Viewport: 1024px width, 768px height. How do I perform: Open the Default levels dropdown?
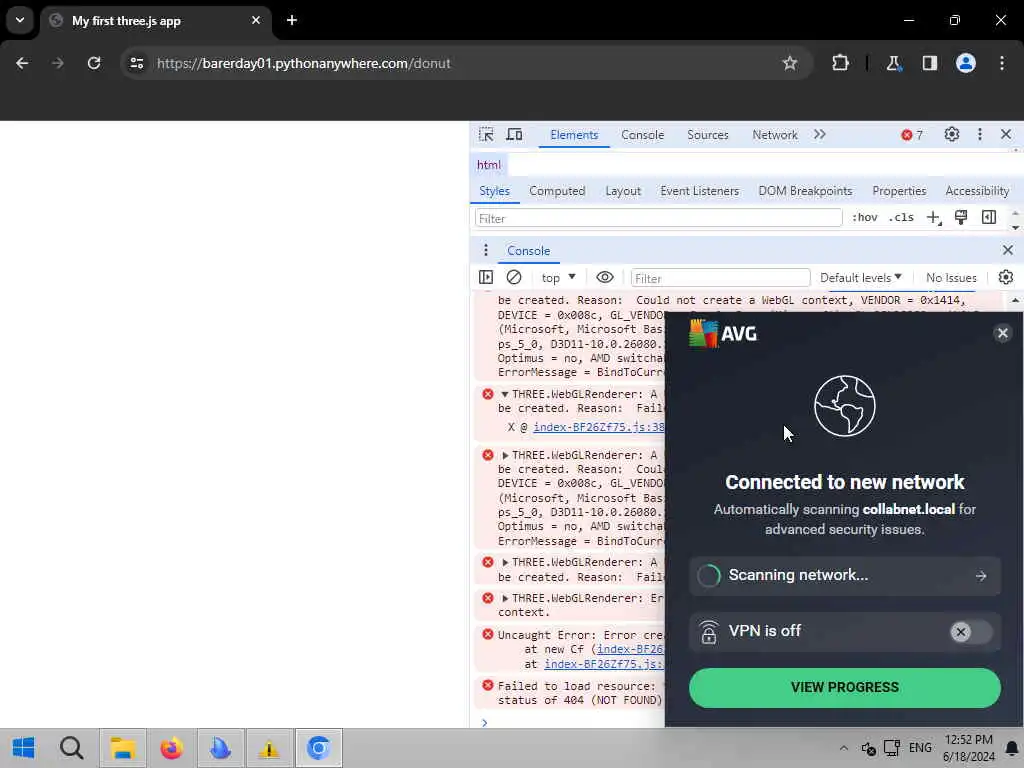[x=861, y=278]
